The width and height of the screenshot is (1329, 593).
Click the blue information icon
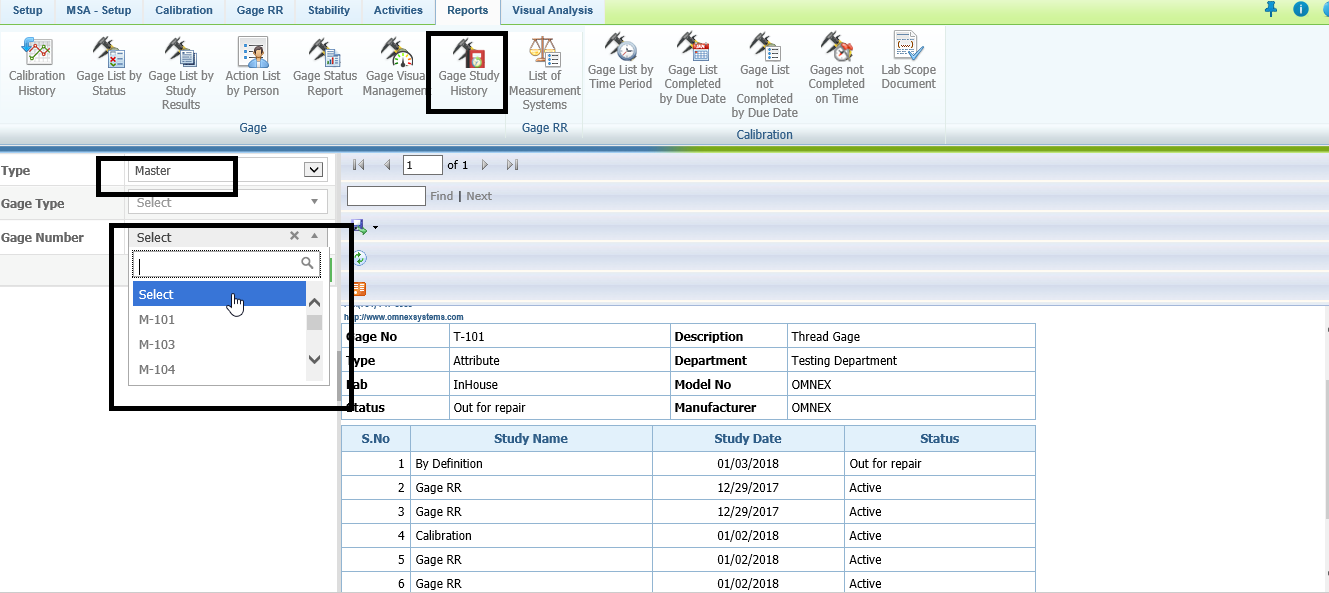coord(1301,9)
